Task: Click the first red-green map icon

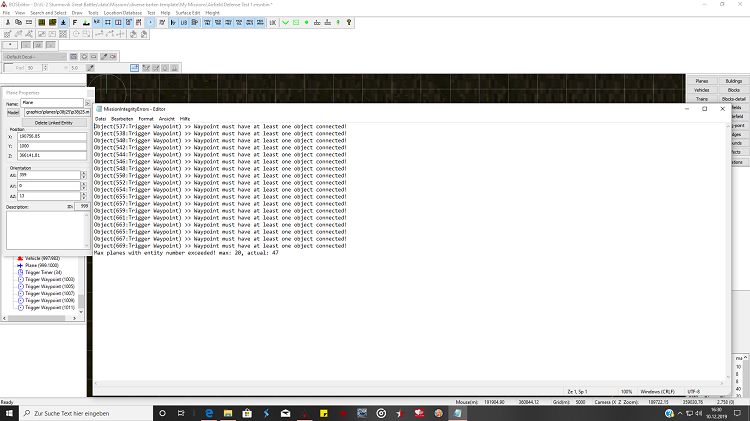Action: pyautogui.click(x=42, y=22)
